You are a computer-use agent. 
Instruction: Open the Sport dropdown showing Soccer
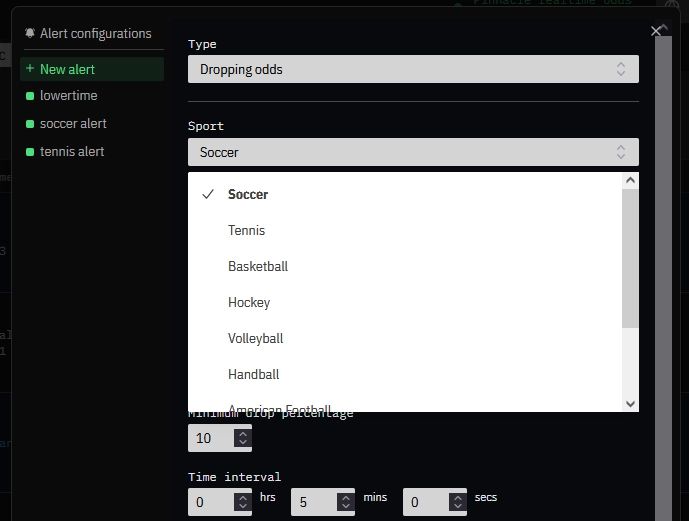[413, 152]
